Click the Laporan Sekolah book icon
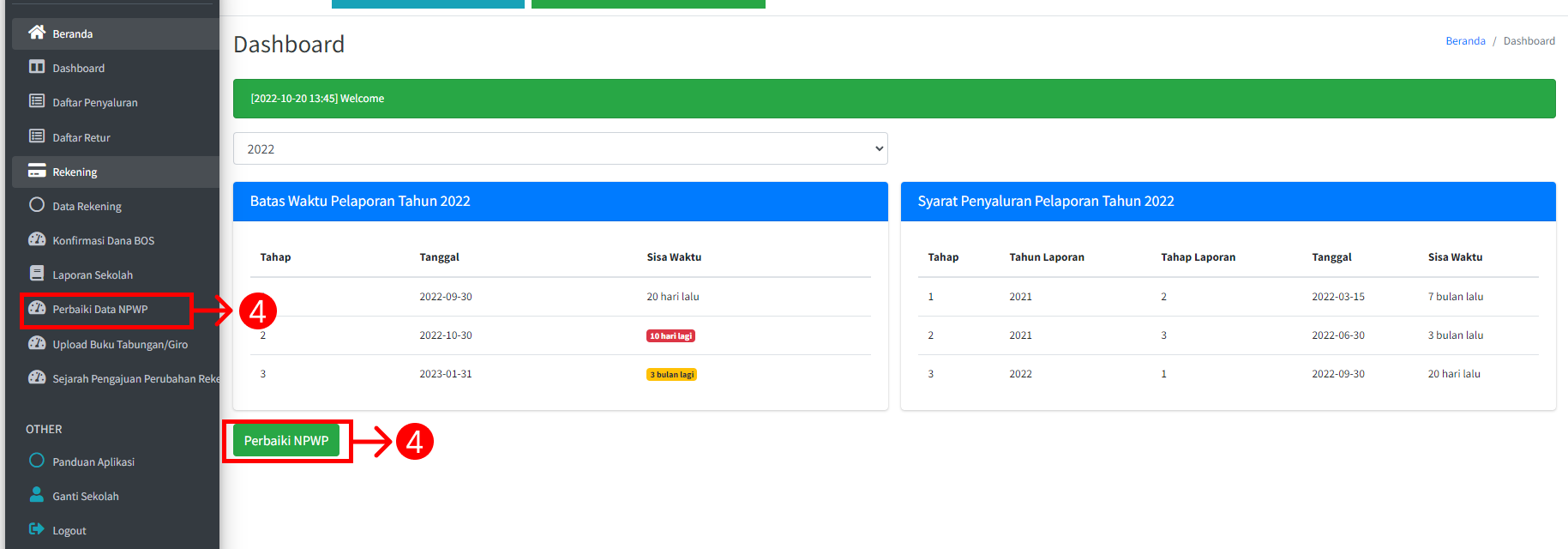The height and width of the screenshot is (549, 1568). [37, 274]
